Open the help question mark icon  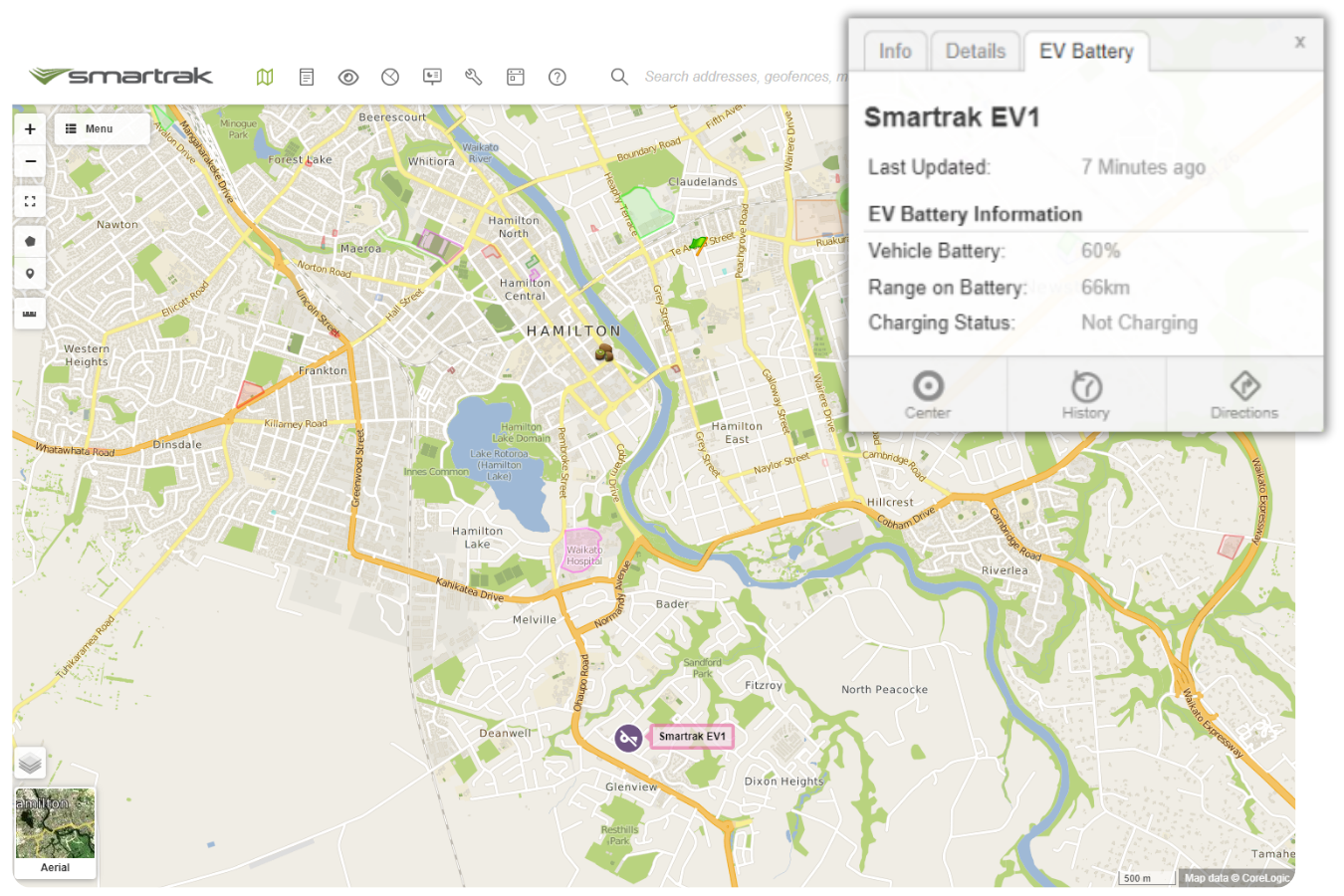tap(558, 77)
